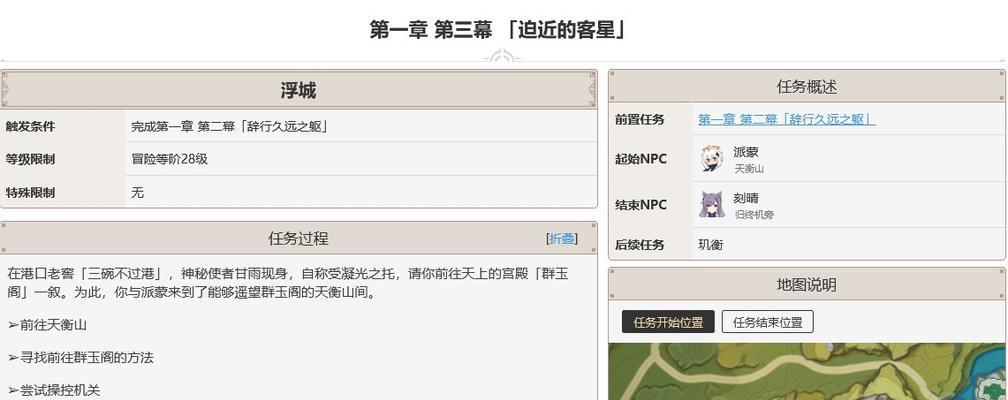
Task: Click the 后续任务 label
Action: point(640,245)
